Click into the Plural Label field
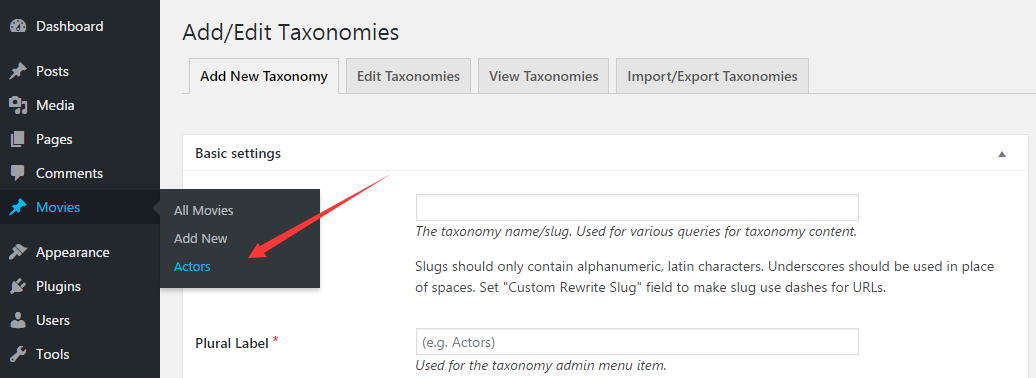The image size is (1036, 378). 637,342
